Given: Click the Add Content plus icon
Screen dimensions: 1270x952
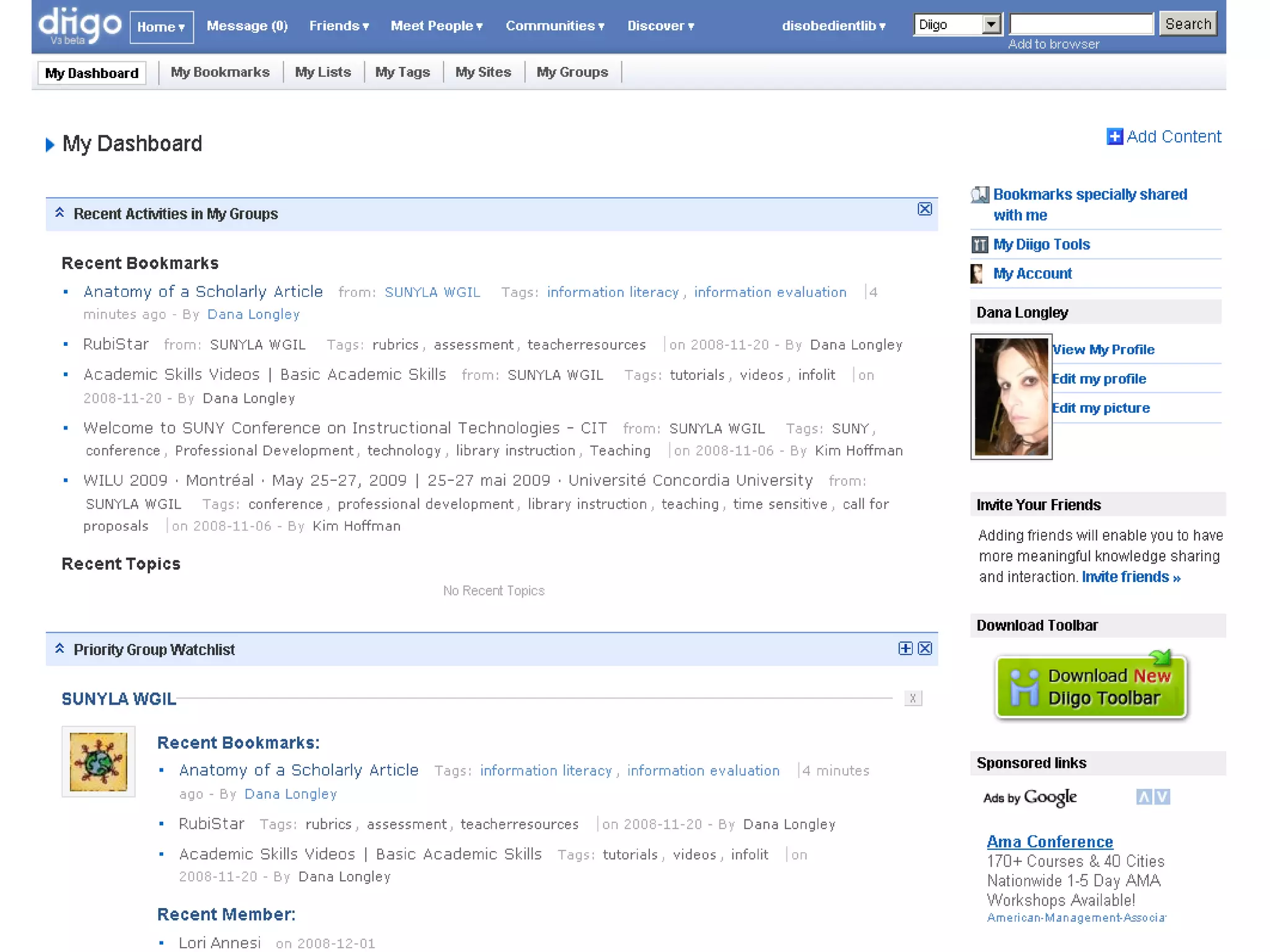Looking at the screenshot, I should pos(1114,136).
